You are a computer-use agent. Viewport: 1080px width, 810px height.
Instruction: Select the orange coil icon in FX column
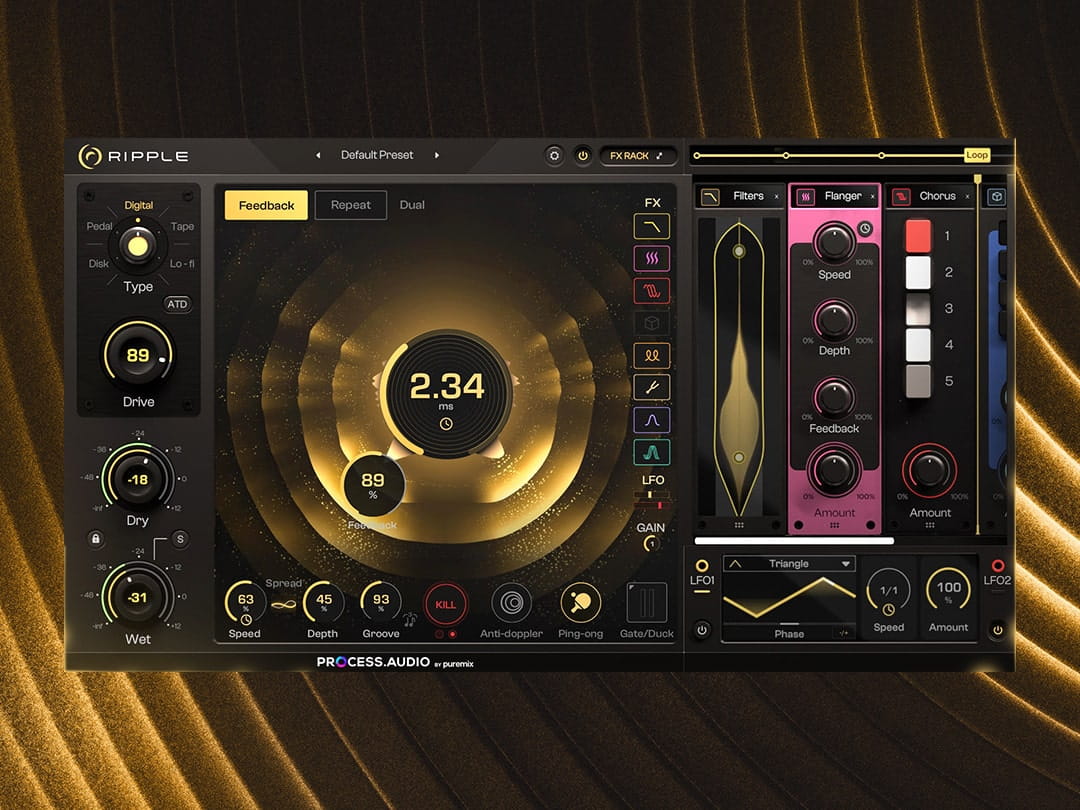[x=652, y=355]
